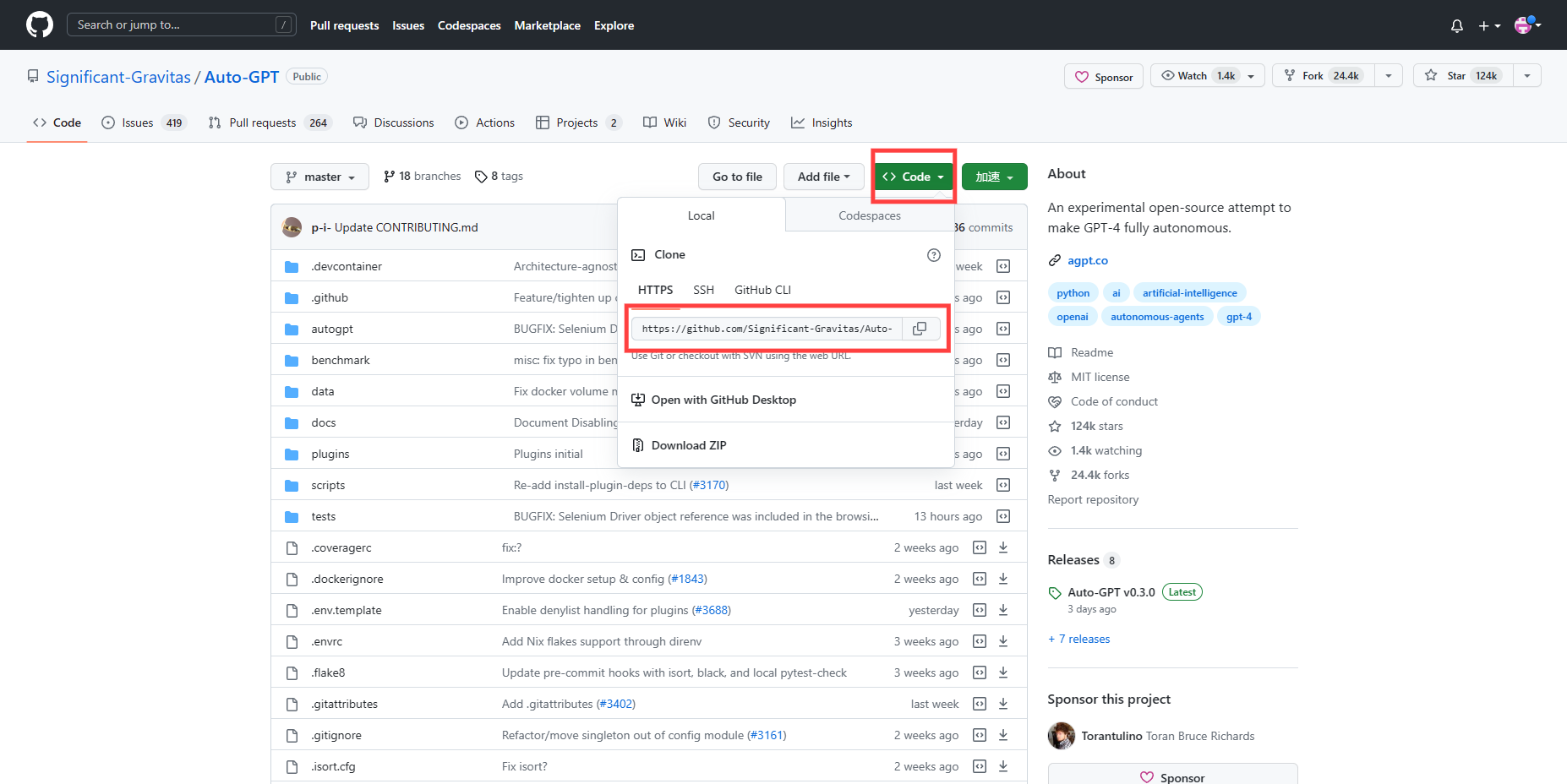Expand the Star lists dropdown arrow
The height and width of the screenshot is (784, 1567).
click(x=1527, y=76)
